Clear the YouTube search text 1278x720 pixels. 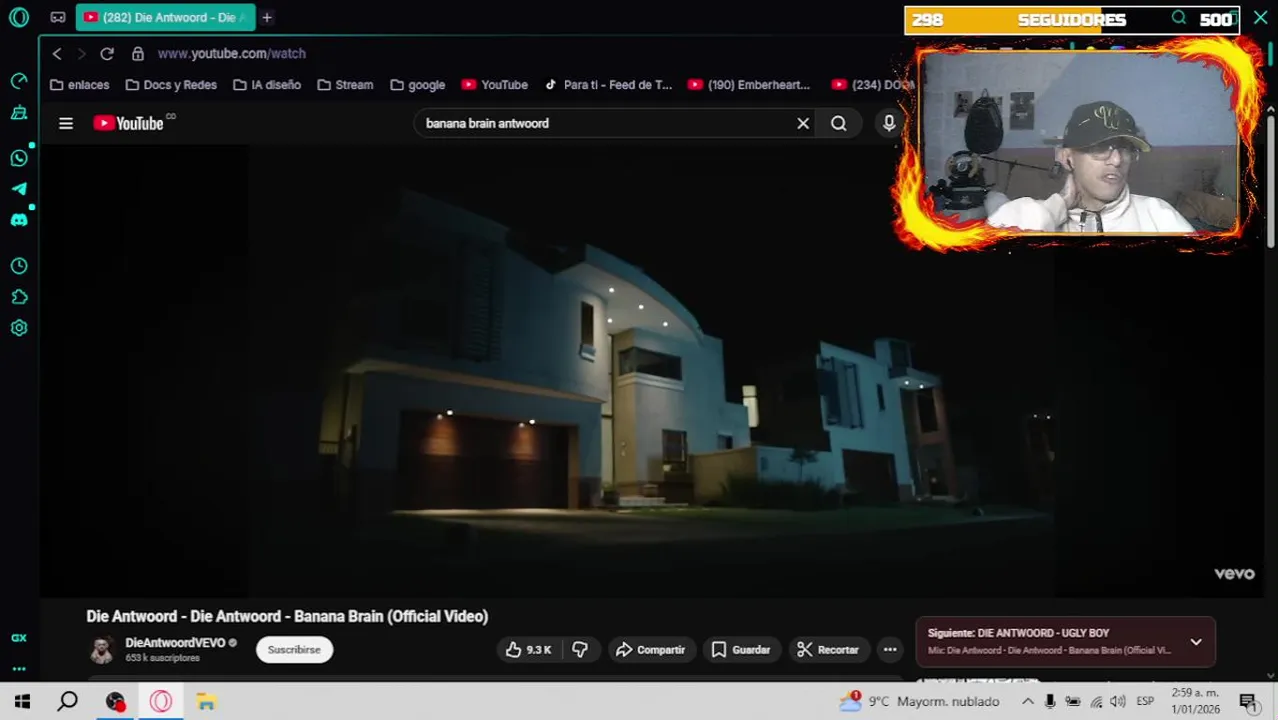[x=803, y=123]
